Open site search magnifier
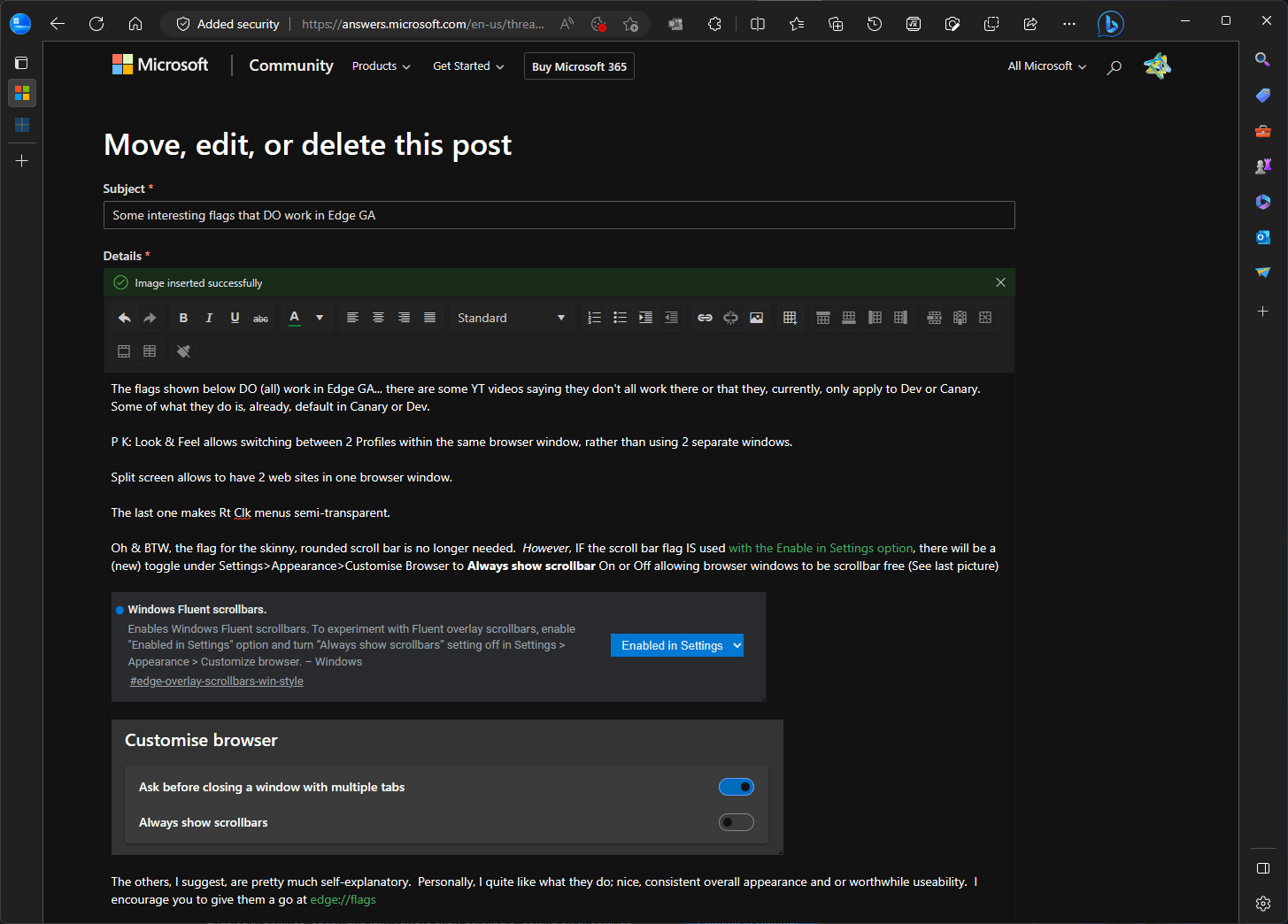1288x924 pixels. [1114, 66]
